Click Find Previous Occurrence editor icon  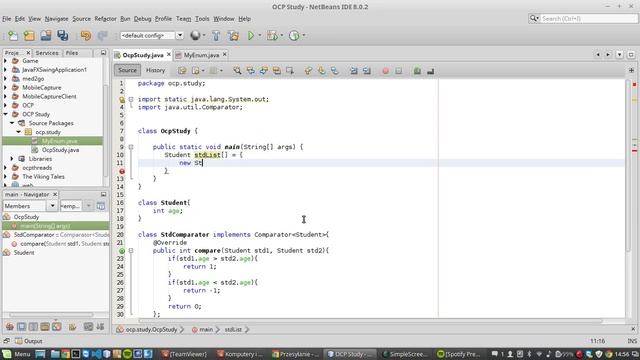click(x=250, y=71)
